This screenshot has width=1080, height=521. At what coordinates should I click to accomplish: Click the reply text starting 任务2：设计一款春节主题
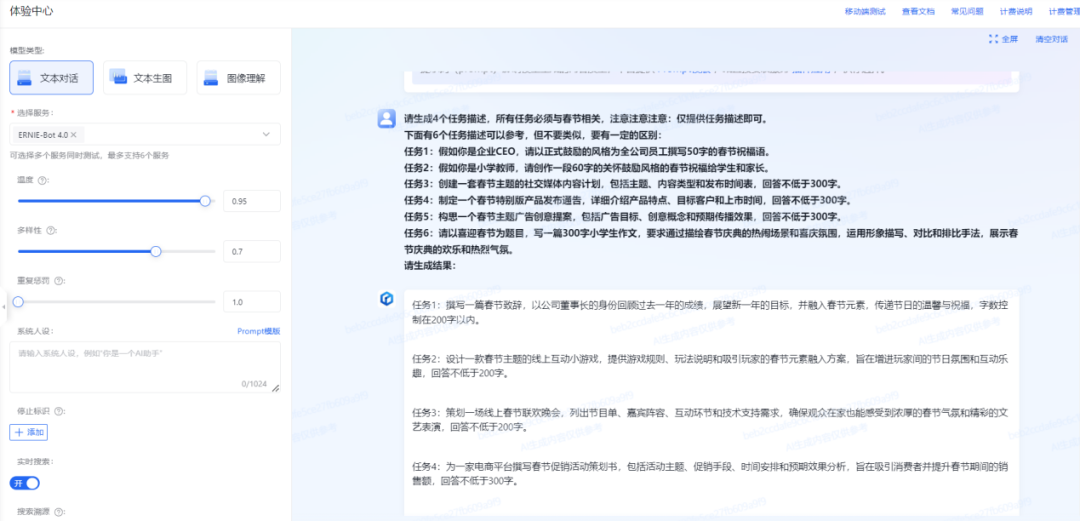709,366
